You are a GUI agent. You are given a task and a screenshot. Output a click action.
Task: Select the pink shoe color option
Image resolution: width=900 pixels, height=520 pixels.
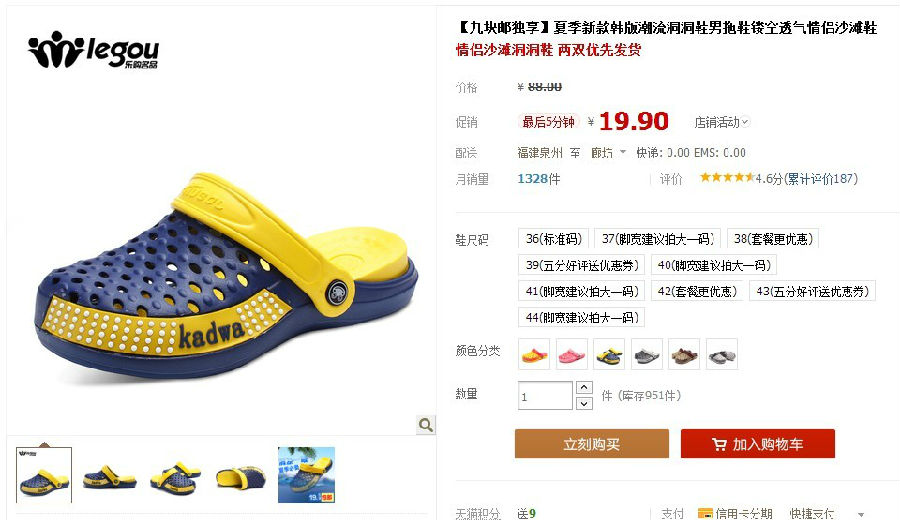pyautogui.click(x=572, y=354)
